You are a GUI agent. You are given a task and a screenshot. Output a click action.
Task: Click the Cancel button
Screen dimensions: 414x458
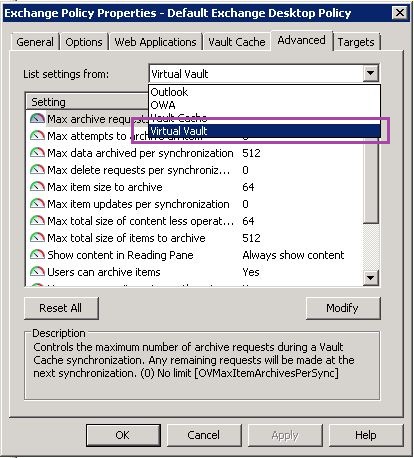pyautogui.click(x=204, y=435)
